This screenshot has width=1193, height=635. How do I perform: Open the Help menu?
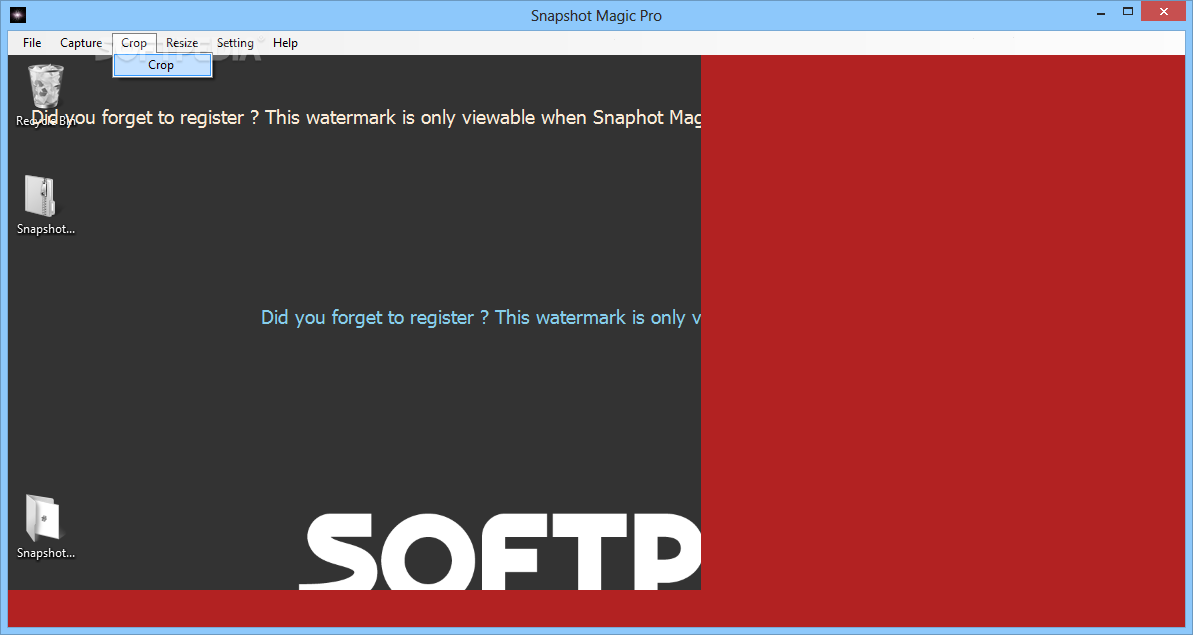[x=285, y=43]
